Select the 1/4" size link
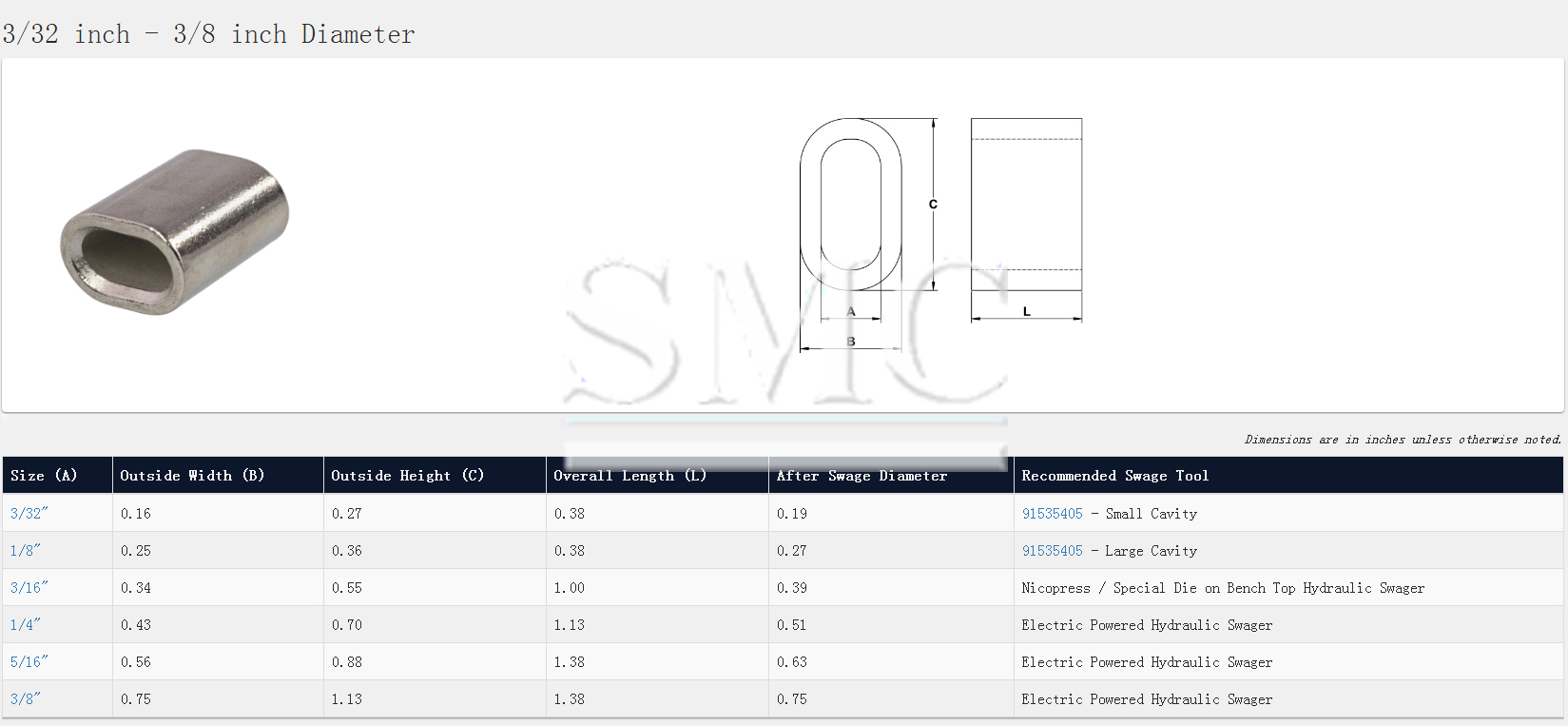This screenshot has width=1568, height=726. click(25, 625)
